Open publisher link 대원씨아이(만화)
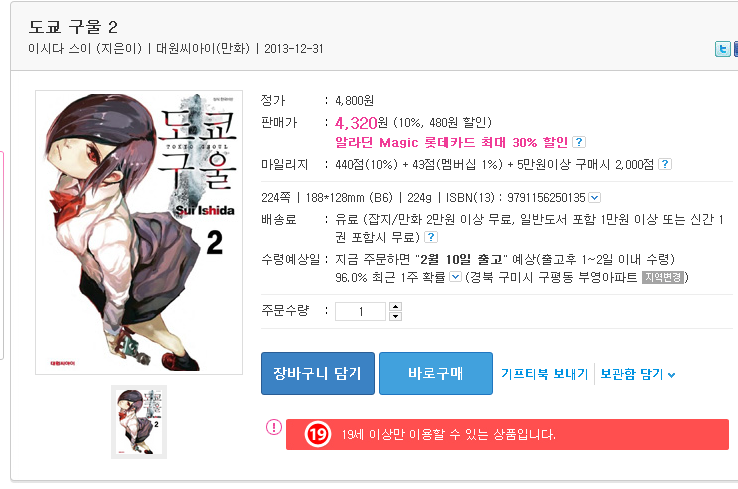Image resolution: width=738 pixels, height=489 pixels. (203, 48)
